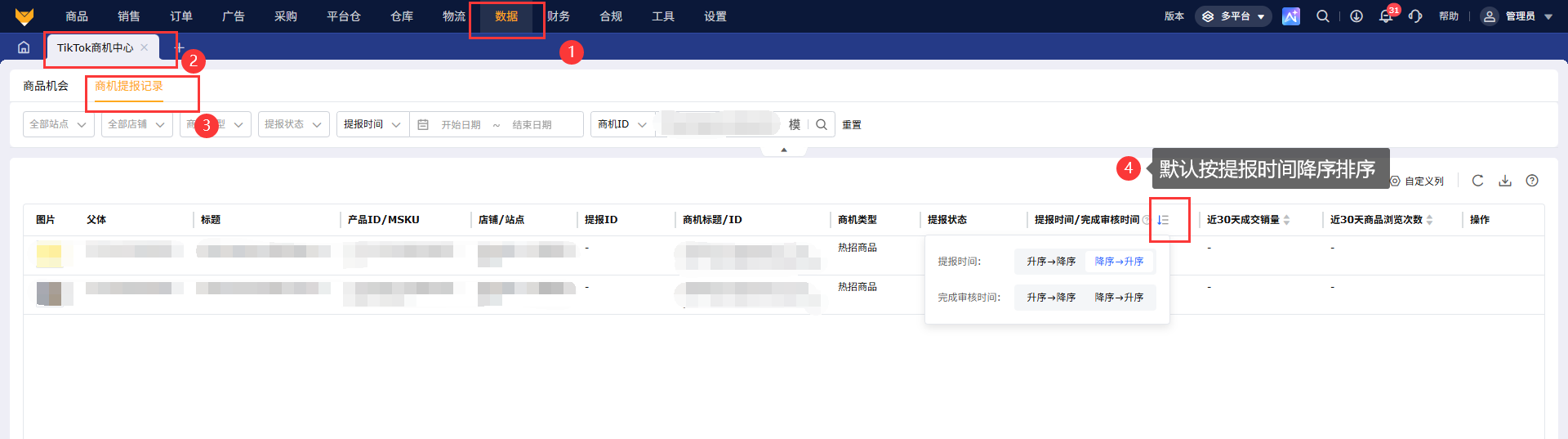1568x439 pixels.
Task: Open the 工具 menu
Action: pyautogui.click(x=663, y=16)
